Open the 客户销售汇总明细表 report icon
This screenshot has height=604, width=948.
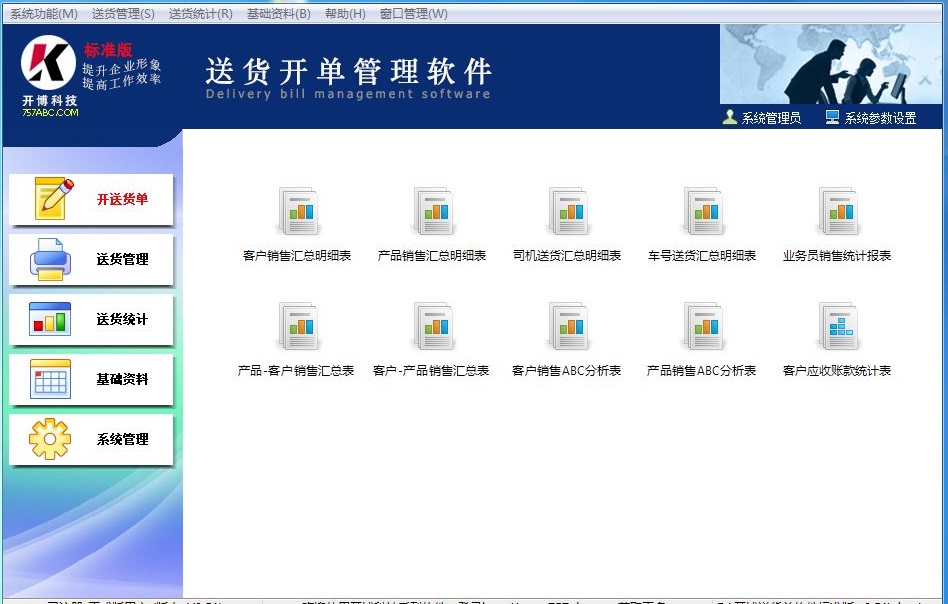[x=299, y=212]
